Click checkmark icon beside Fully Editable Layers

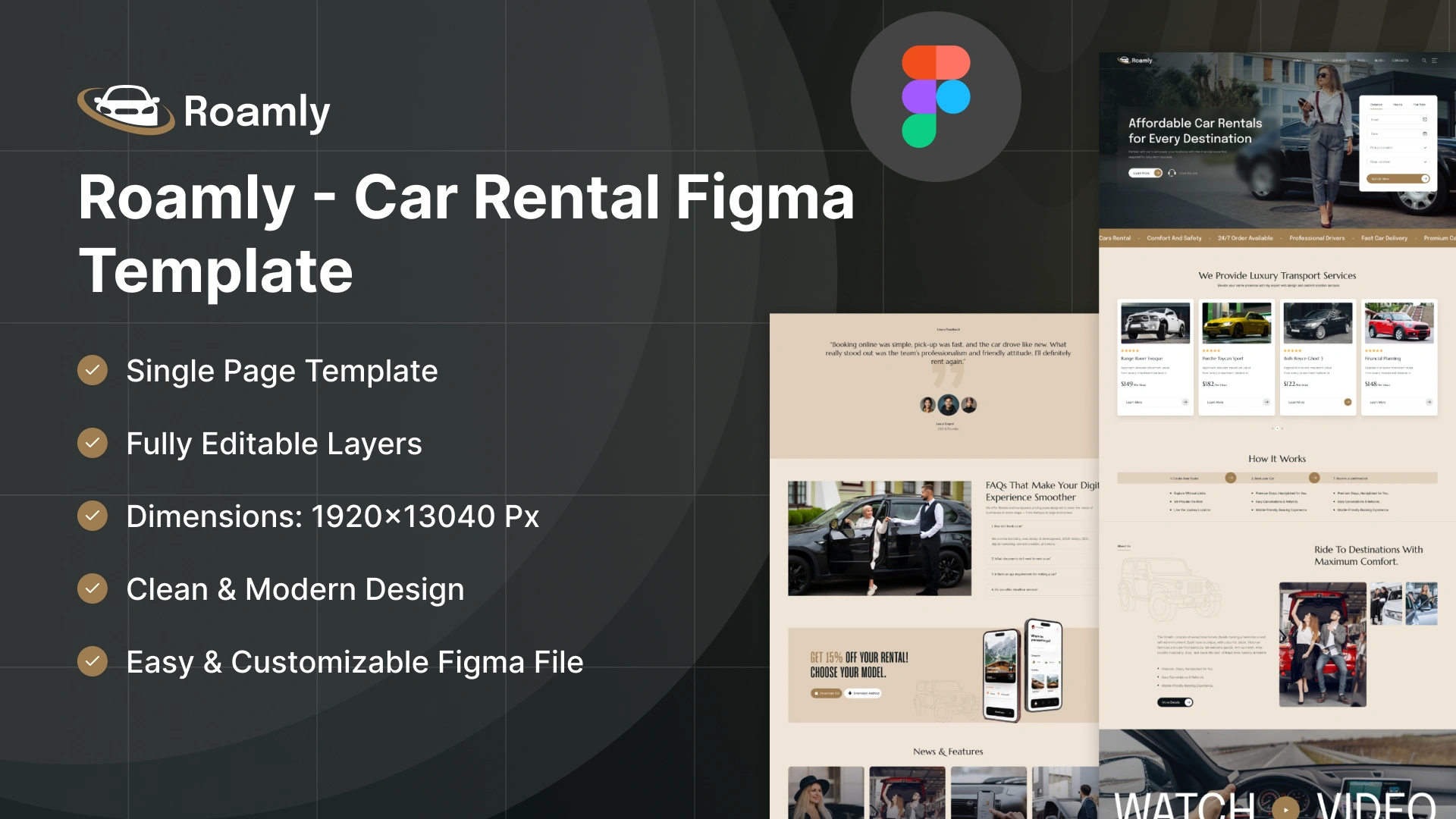point(93,443)
